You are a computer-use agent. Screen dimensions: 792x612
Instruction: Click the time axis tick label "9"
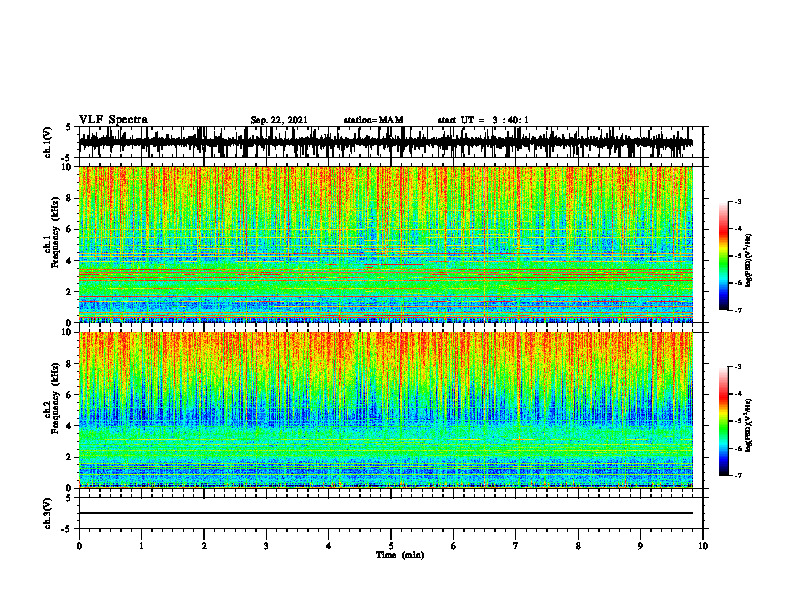coord(640,546)
